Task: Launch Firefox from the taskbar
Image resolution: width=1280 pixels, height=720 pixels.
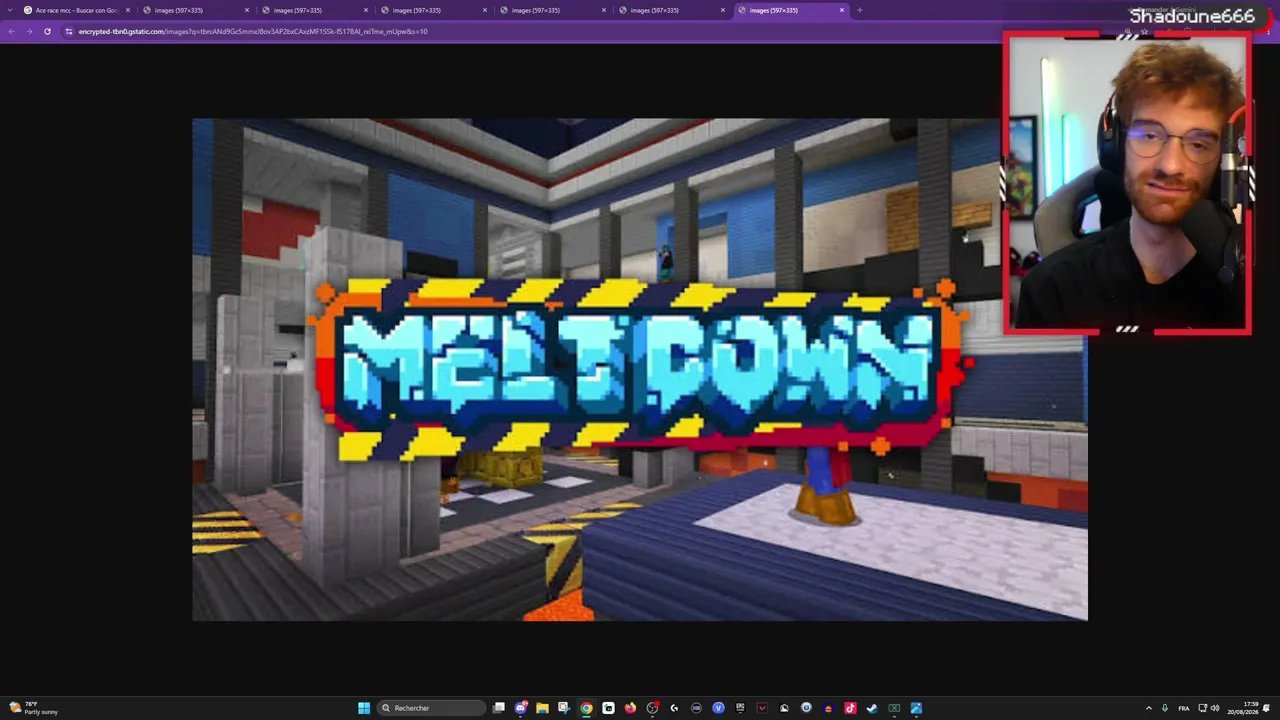Action: 630,708
